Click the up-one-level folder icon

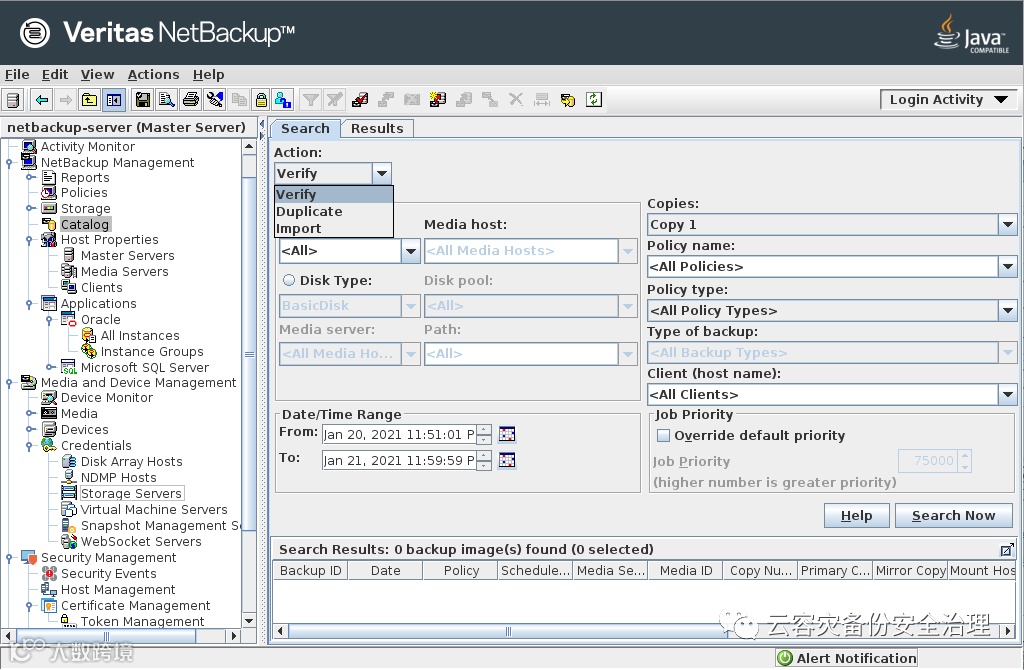(x=89, y=100)
